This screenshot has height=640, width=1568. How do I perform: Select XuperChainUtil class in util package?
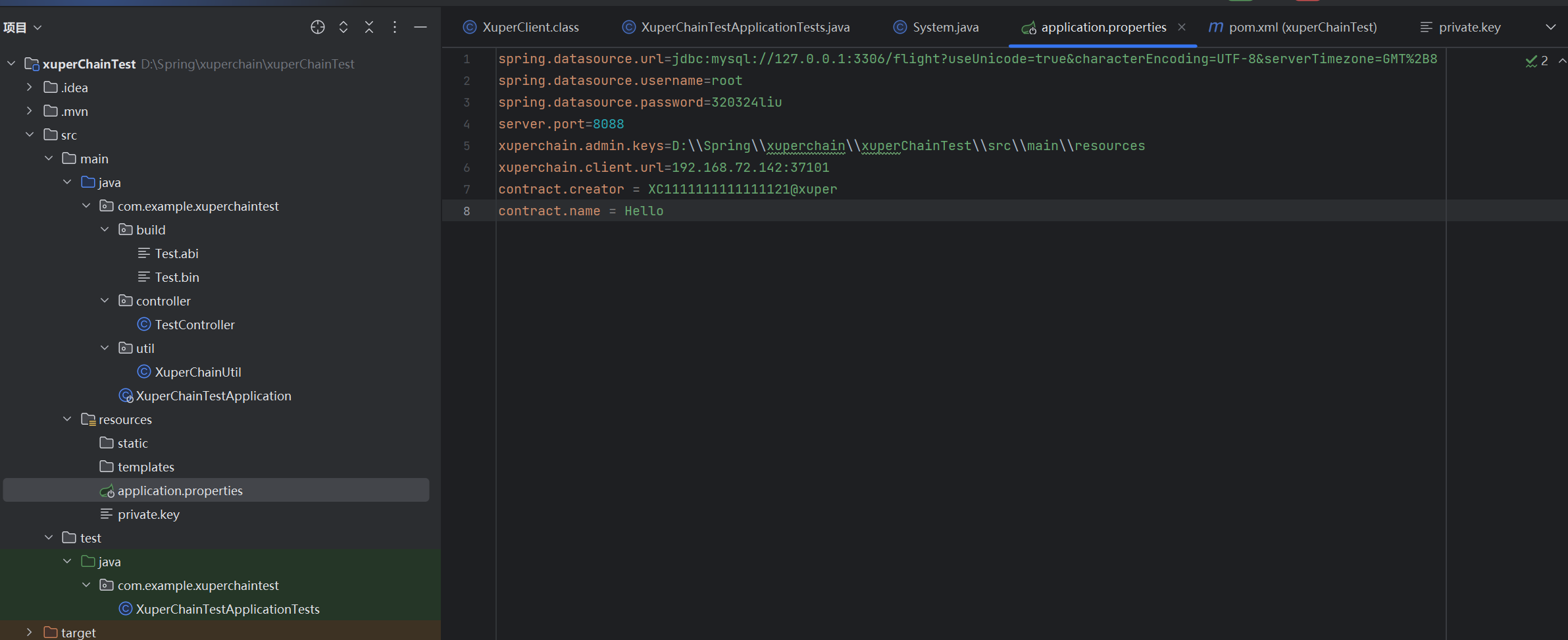point(197,372)
